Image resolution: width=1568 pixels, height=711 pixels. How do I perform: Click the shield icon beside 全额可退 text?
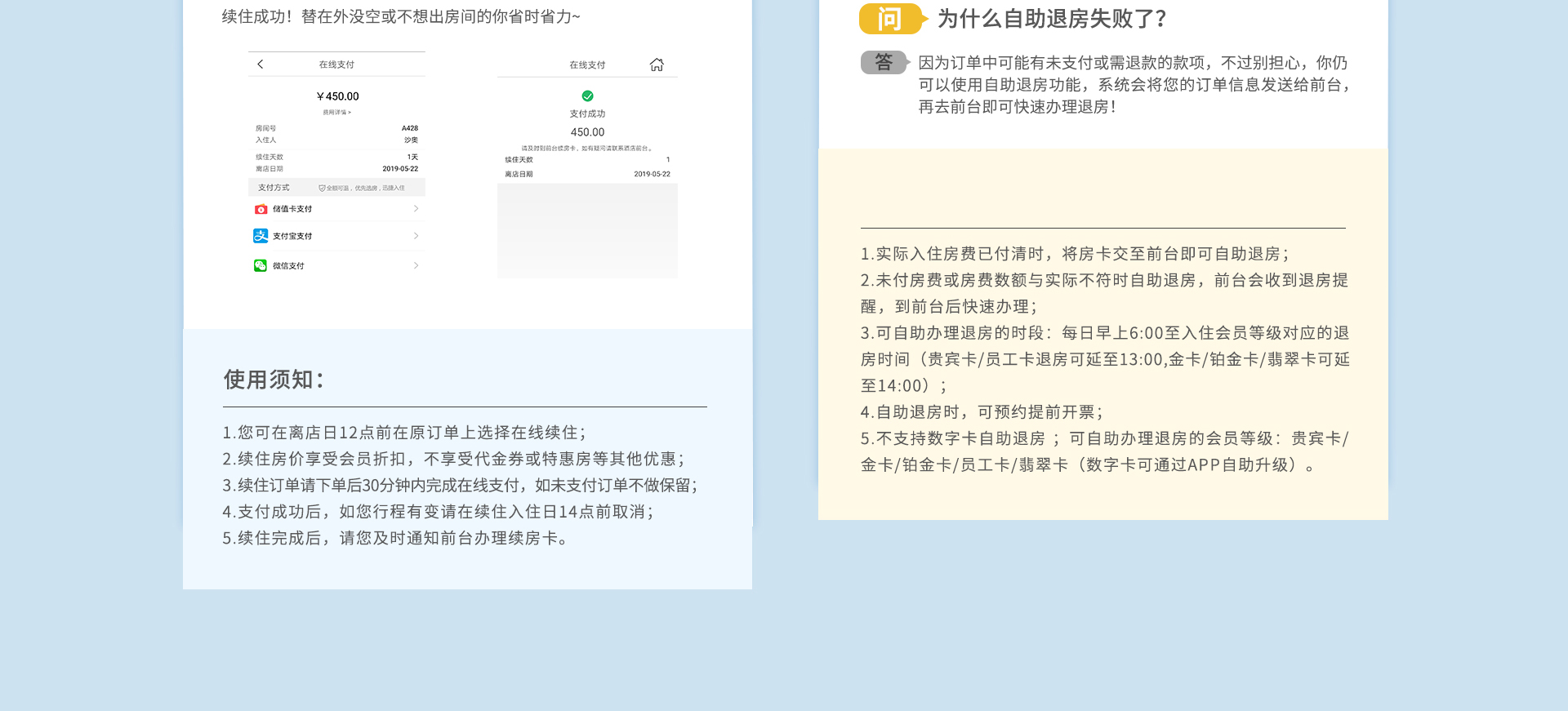tap(322, 189)
